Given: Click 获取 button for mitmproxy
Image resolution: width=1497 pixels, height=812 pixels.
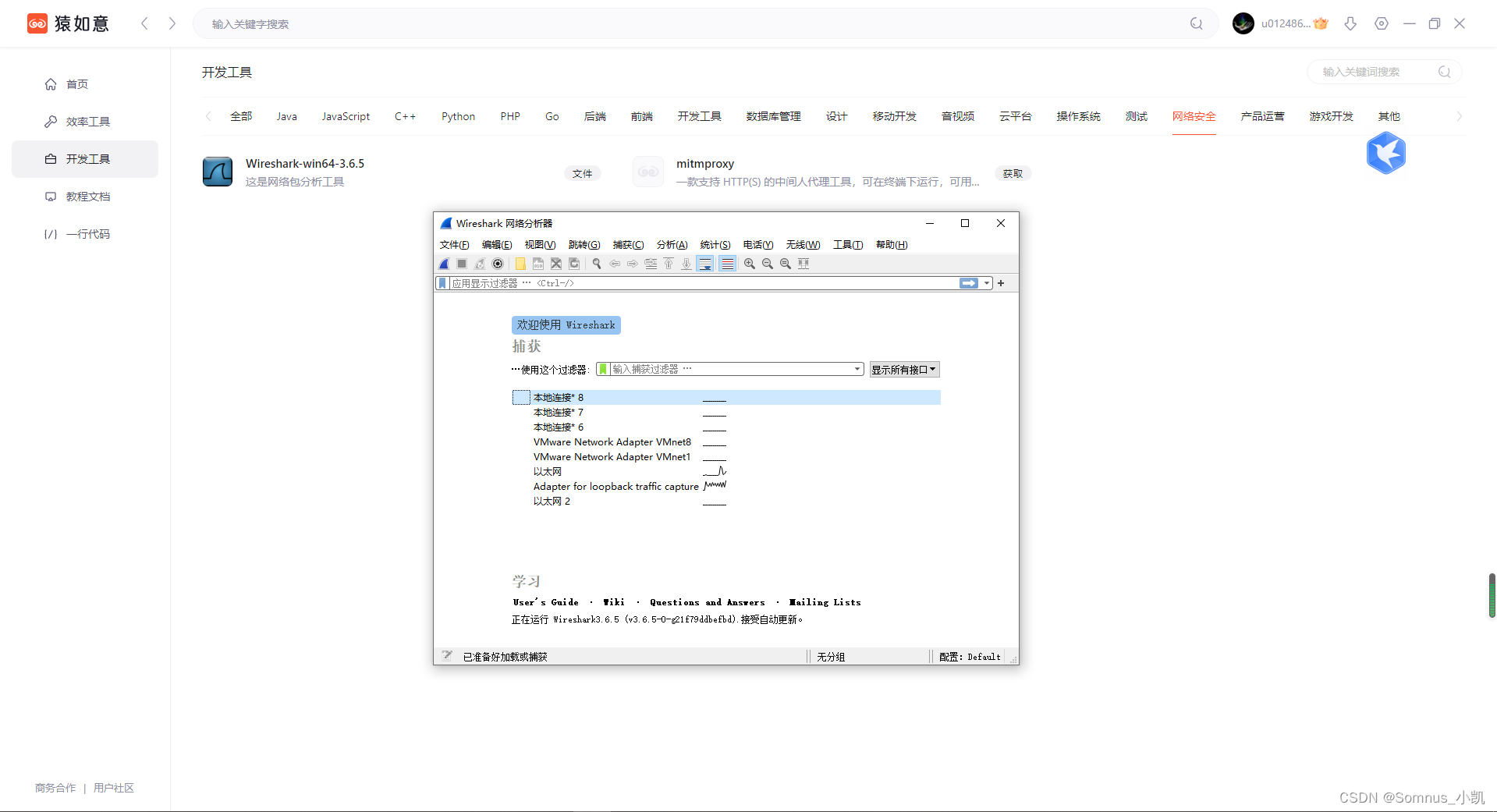Looking at the screenshot, I should (x=1013, y=174).
